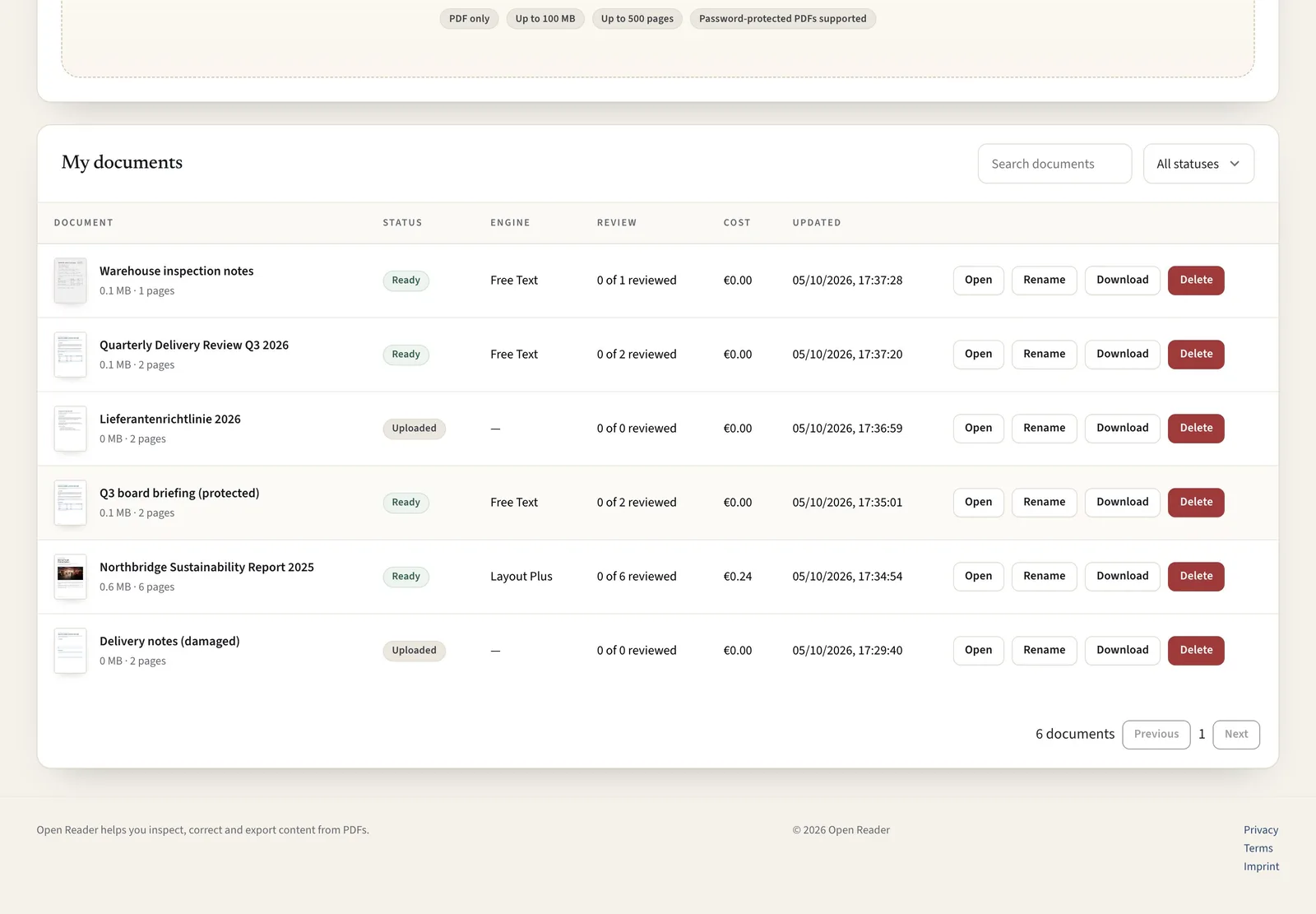
Task: Click the title Northbridge Sustainability Report 2025
Action: [206, 567]
